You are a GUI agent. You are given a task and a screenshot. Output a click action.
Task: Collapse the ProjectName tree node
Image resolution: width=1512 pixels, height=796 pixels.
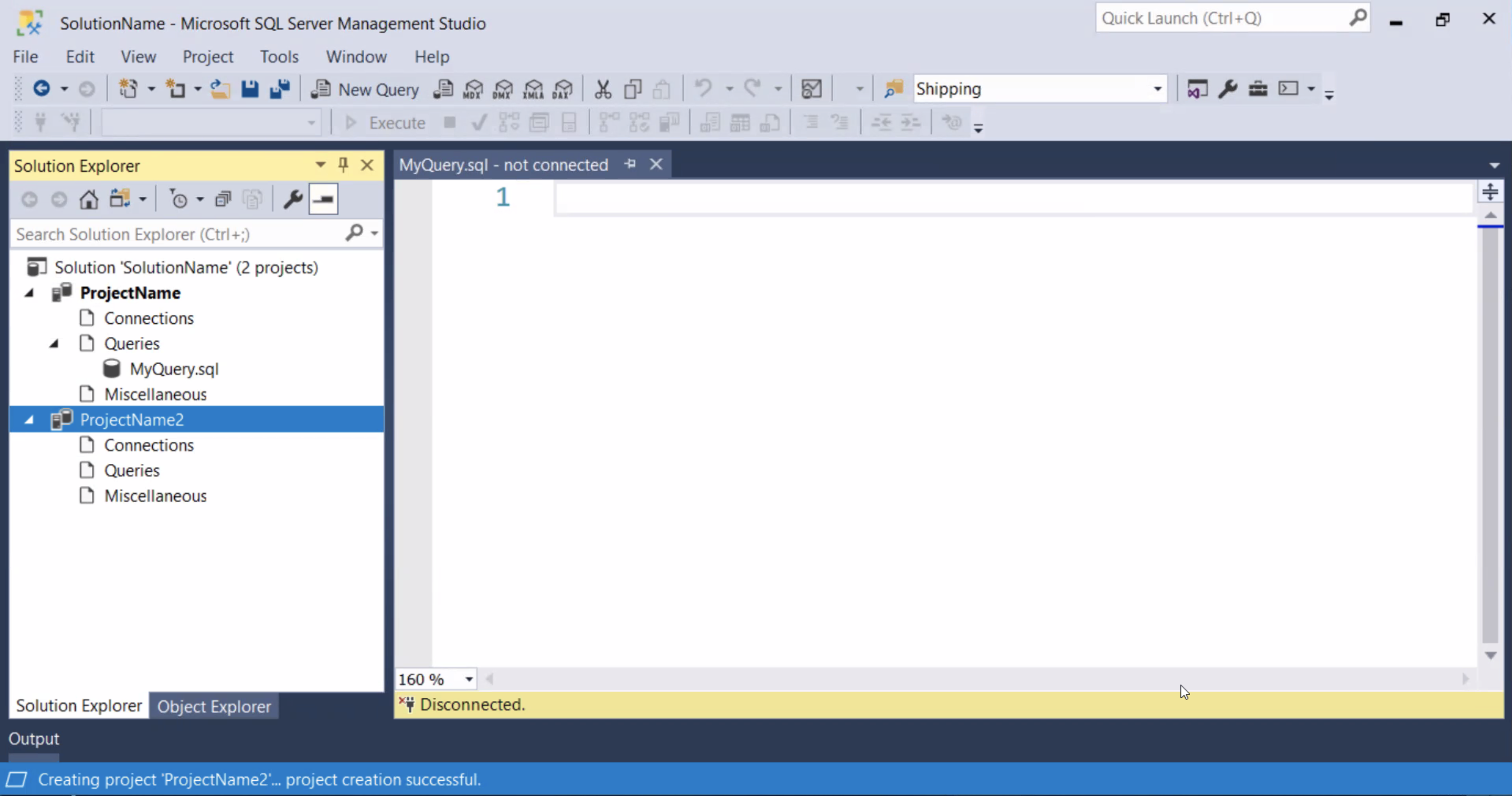pyautogui.click(x=29, y=293)
